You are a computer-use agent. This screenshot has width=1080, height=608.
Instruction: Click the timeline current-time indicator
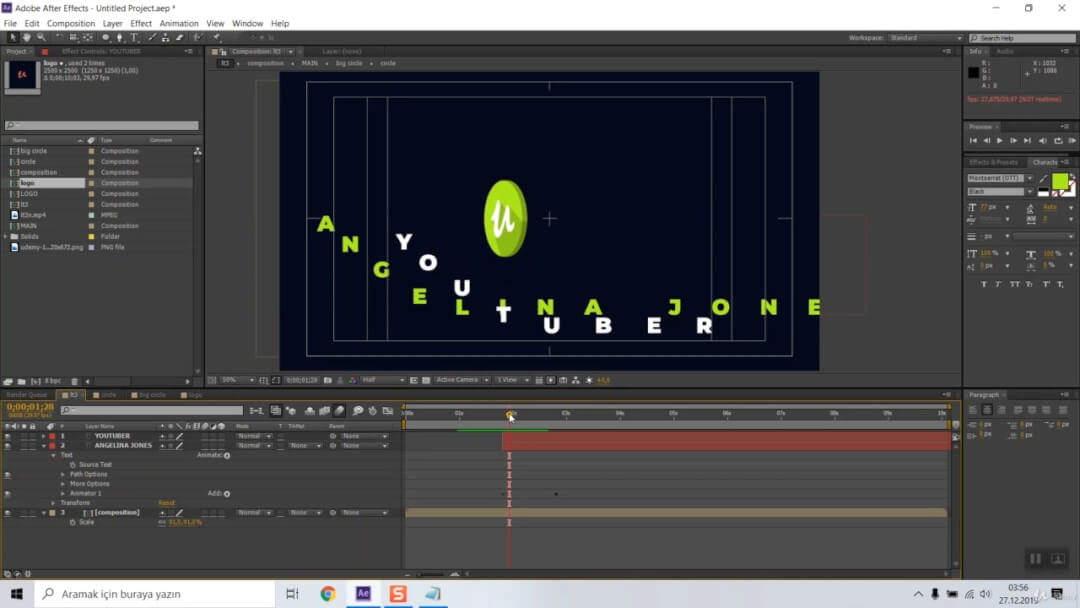(x=510, y=415)
